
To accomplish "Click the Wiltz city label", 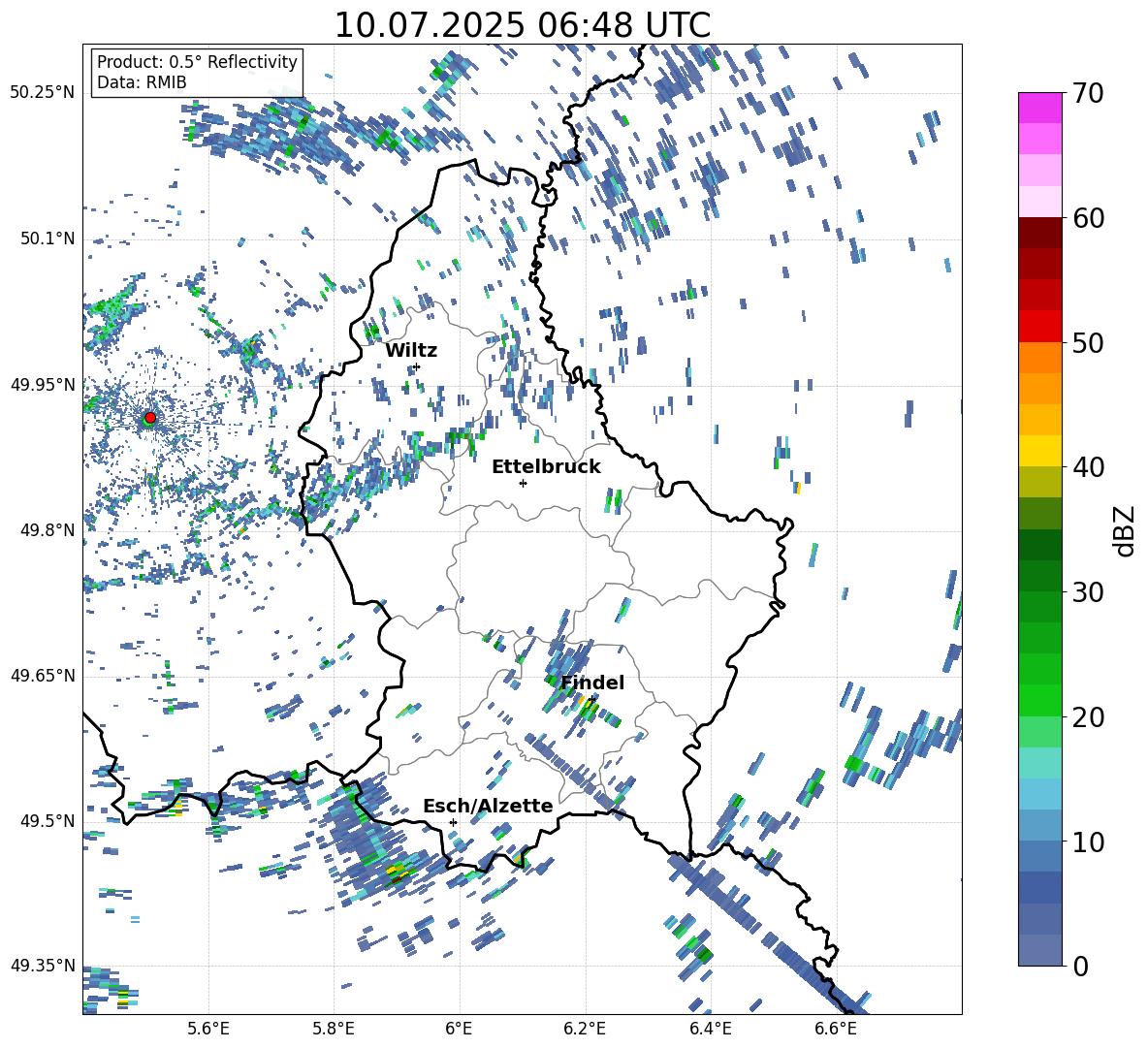I will (411, 351).
